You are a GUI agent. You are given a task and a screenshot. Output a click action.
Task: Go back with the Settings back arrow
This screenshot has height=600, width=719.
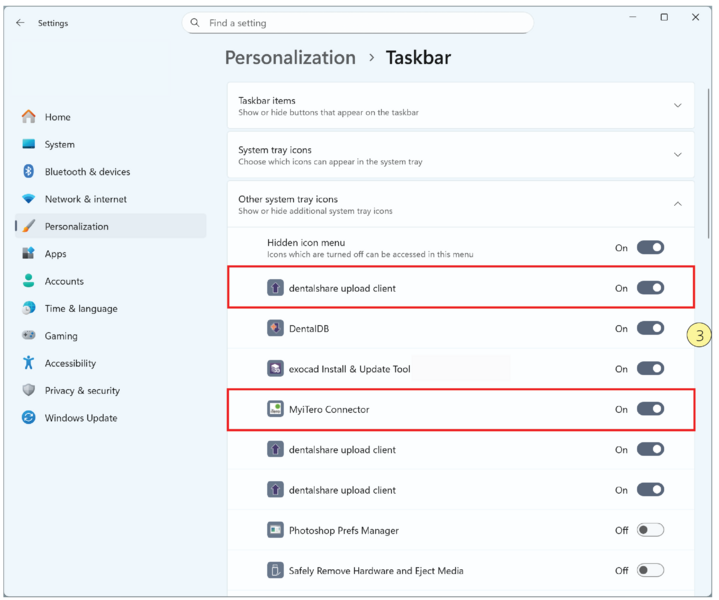tap(20, 22)
